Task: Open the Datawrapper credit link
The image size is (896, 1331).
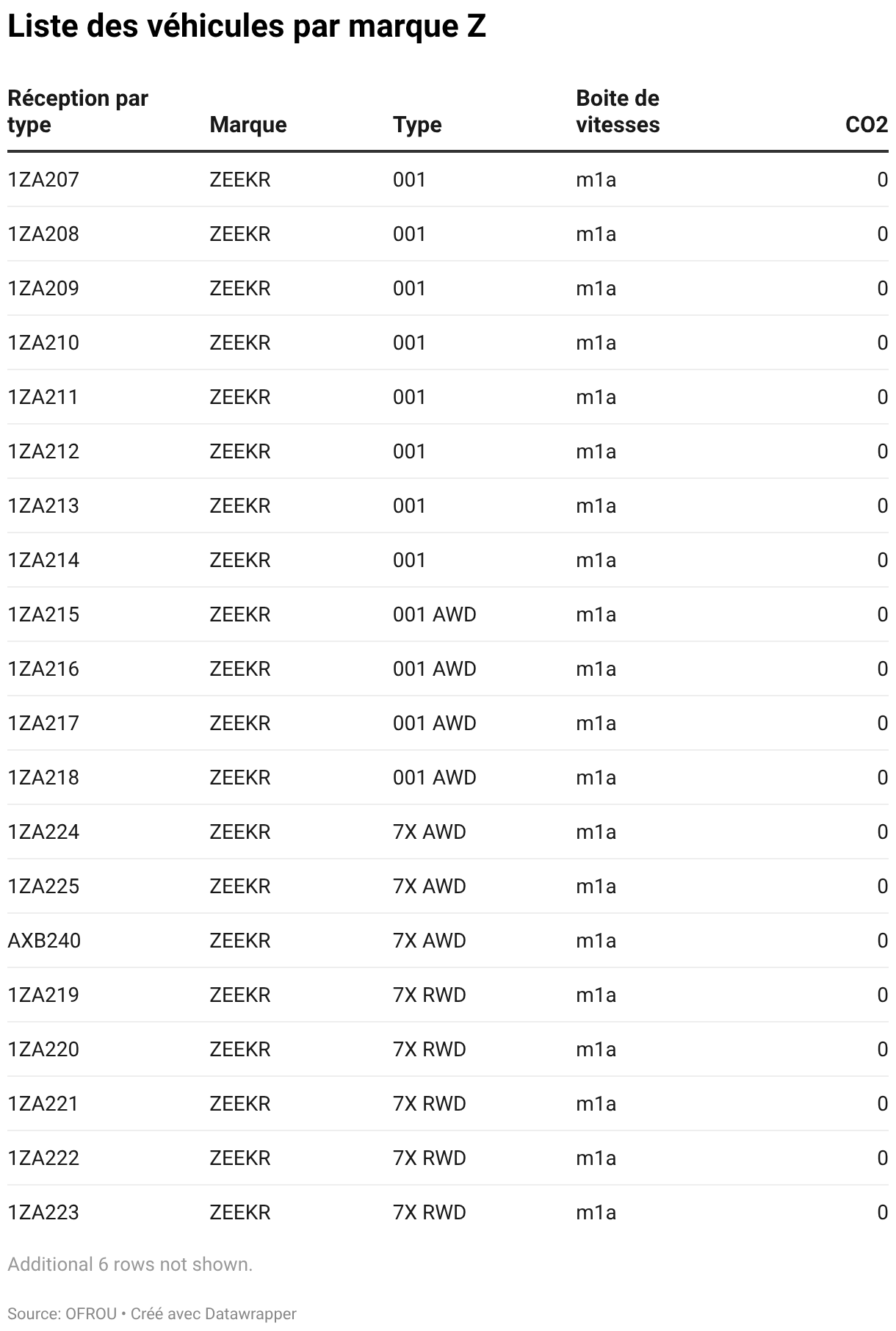Action: [250, 1313]
